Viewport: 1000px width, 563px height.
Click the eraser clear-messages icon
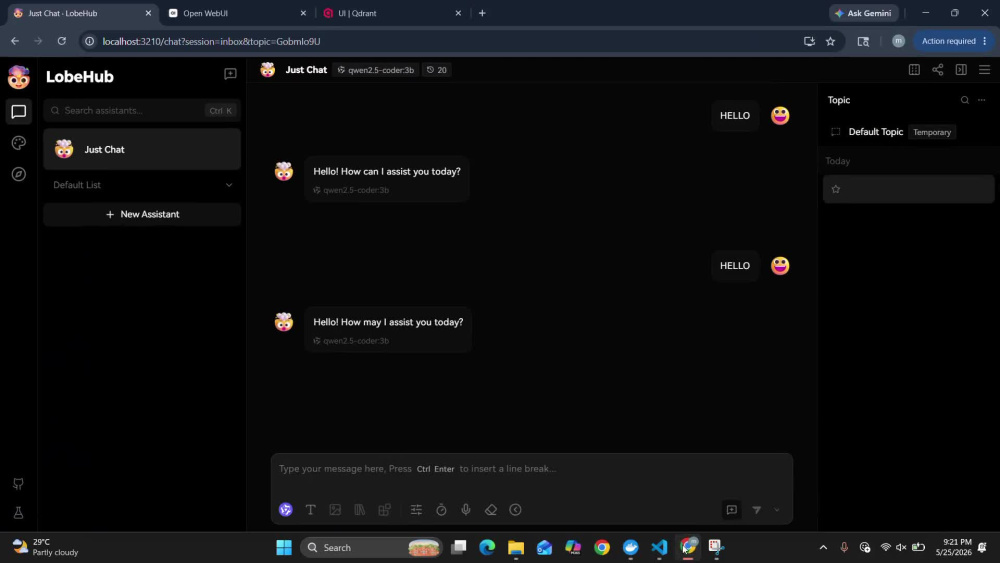pos(490,509)
